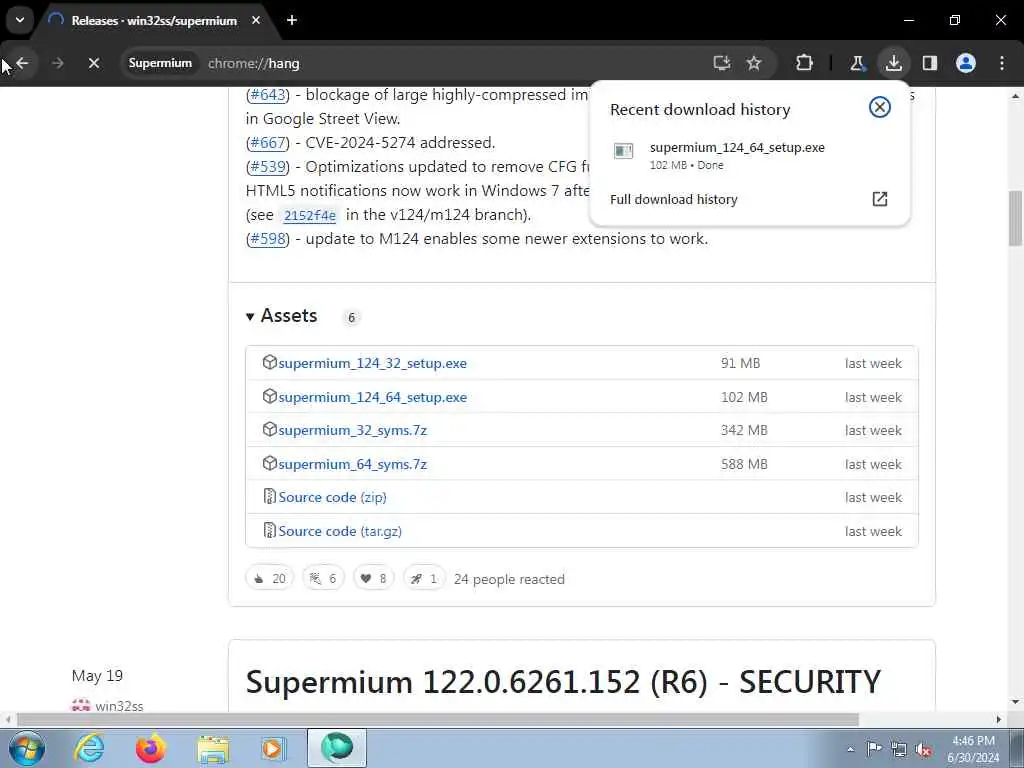Open Full download history
This screenshot has width=1024, height=768.
(x=673, y=199)
